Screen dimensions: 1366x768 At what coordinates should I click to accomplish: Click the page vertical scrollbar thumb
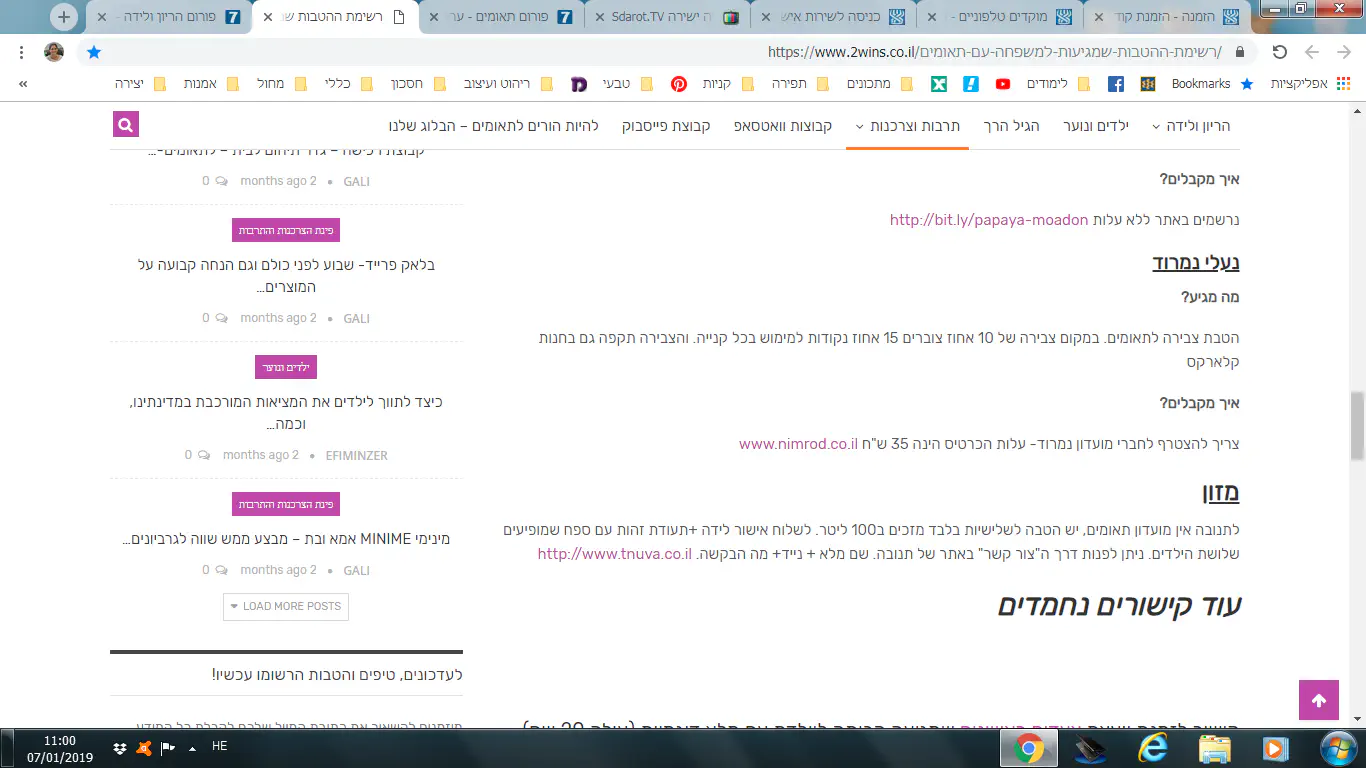click(x=1357, y=425)
